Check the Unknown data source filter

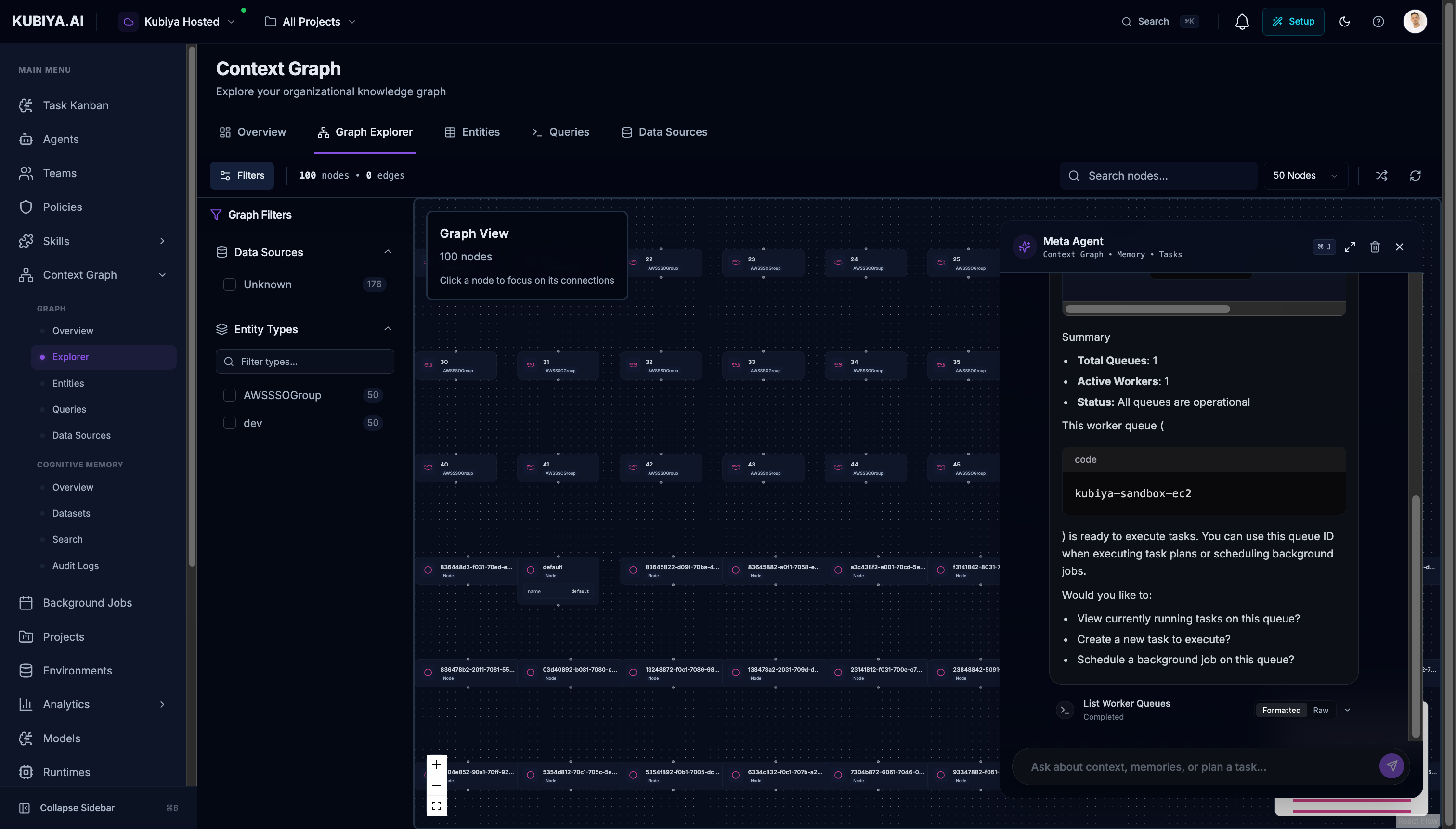230,284
